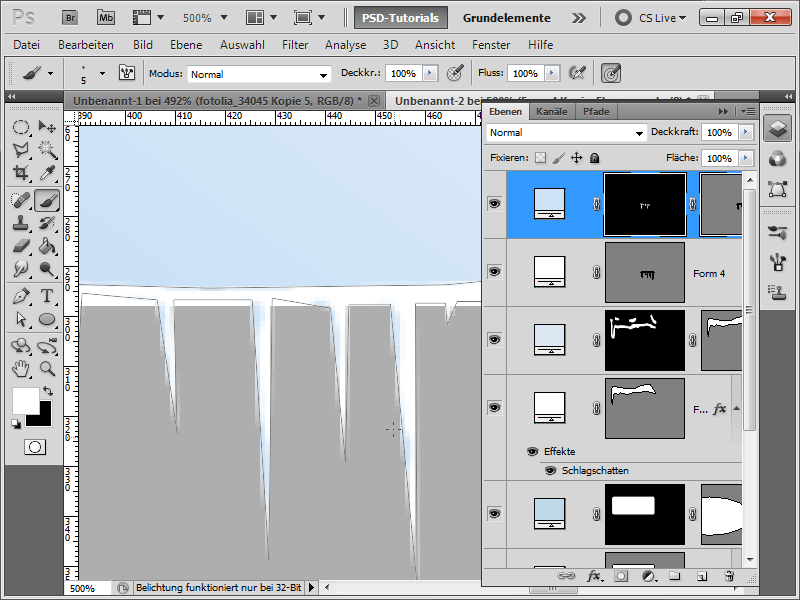This screenshot has width=800, height=600.
Task: Switch to Unbenannt-2 document tab
Action: pyautogui.click(x=439, y=101)
